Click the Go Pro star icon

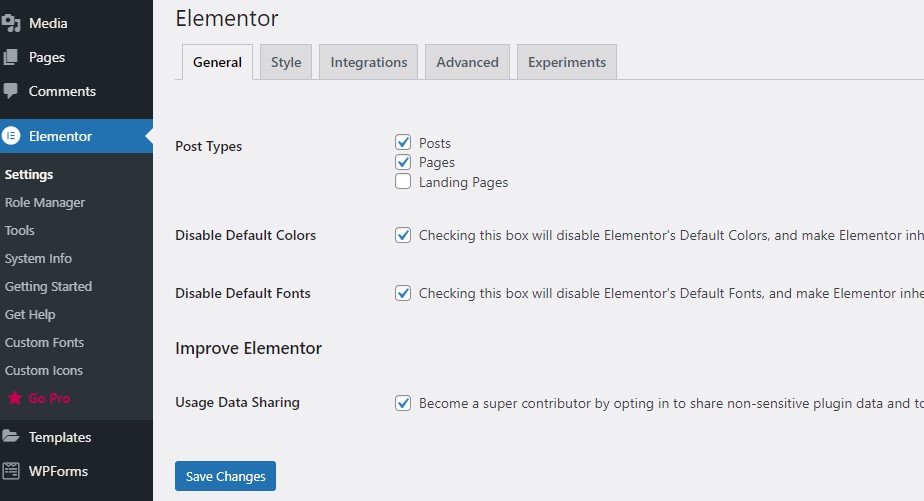[x=14, y=398]
